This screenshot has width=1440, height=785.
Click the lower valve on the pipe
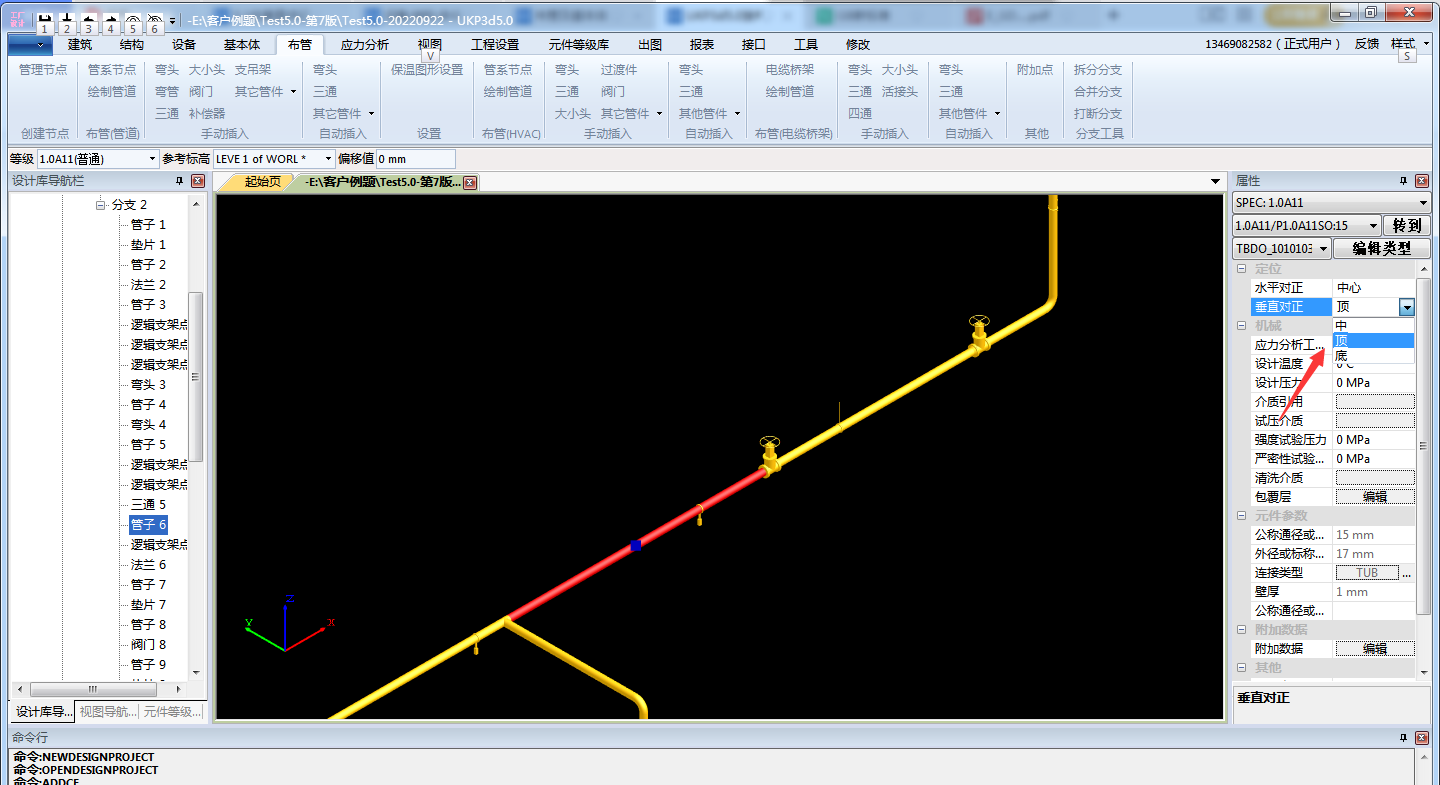[x=769, y=456]
